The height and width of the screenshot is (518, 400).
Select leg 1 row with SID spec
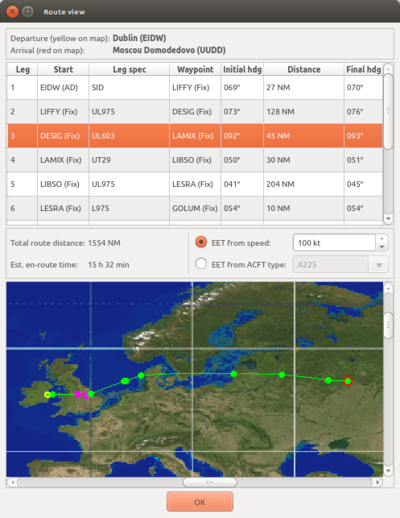(x=195, y=87)
